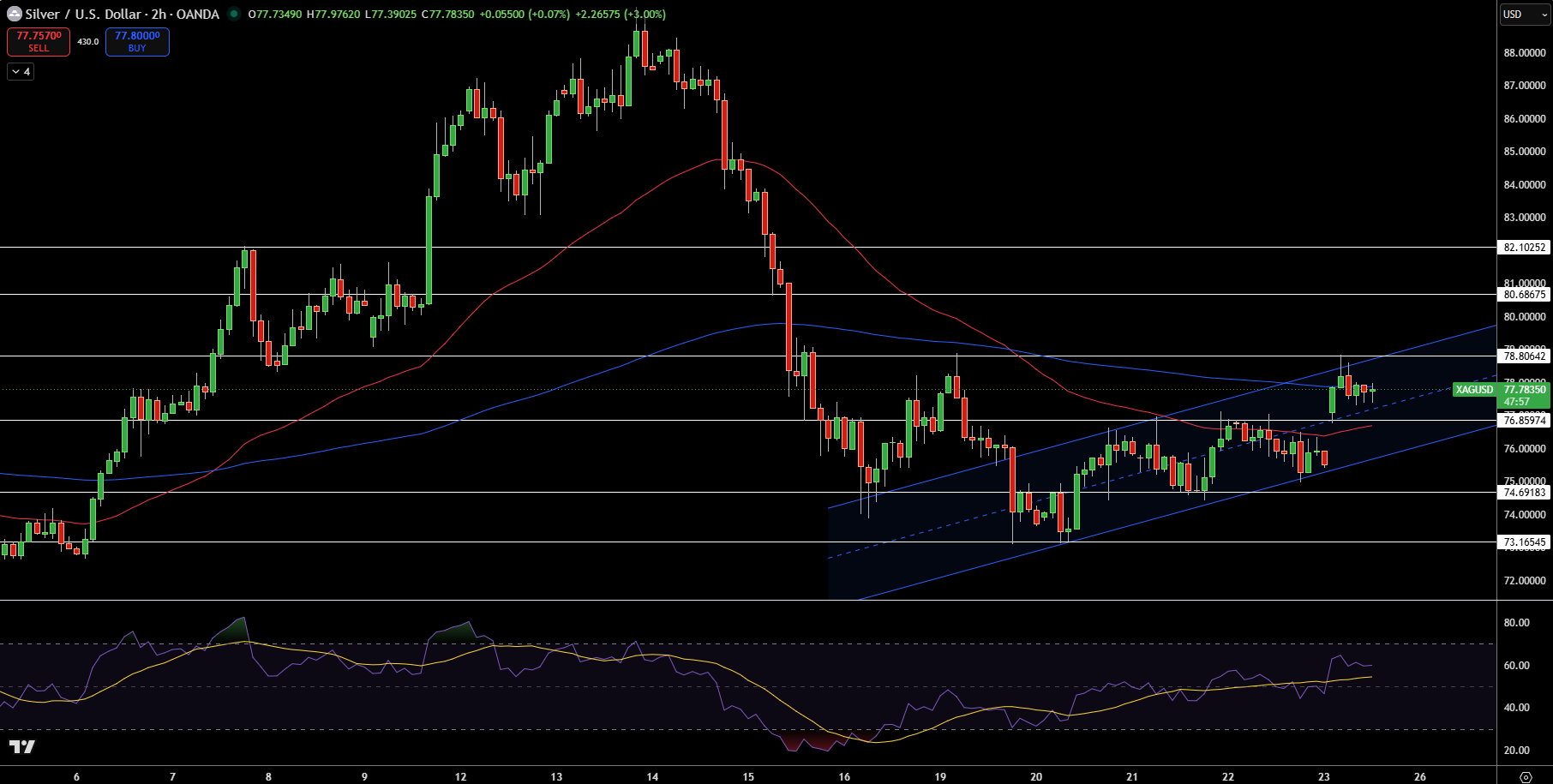Click the high value H77.97620
1553x784 pixels.
(x=333, y=14)
